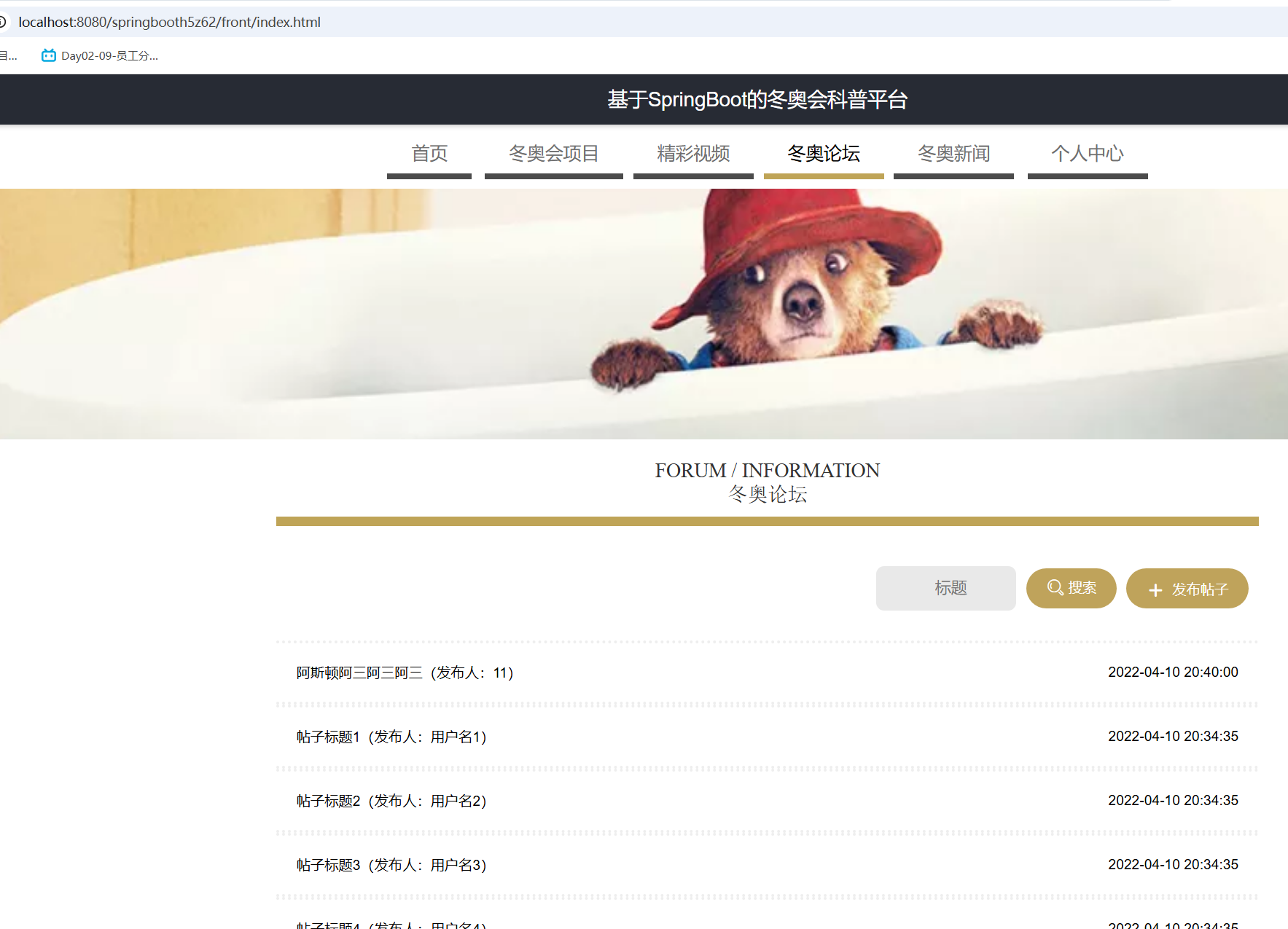Click the 标题 search input field
The width and height of the screenshot is (1288, 929).
(x=946, y=588)
